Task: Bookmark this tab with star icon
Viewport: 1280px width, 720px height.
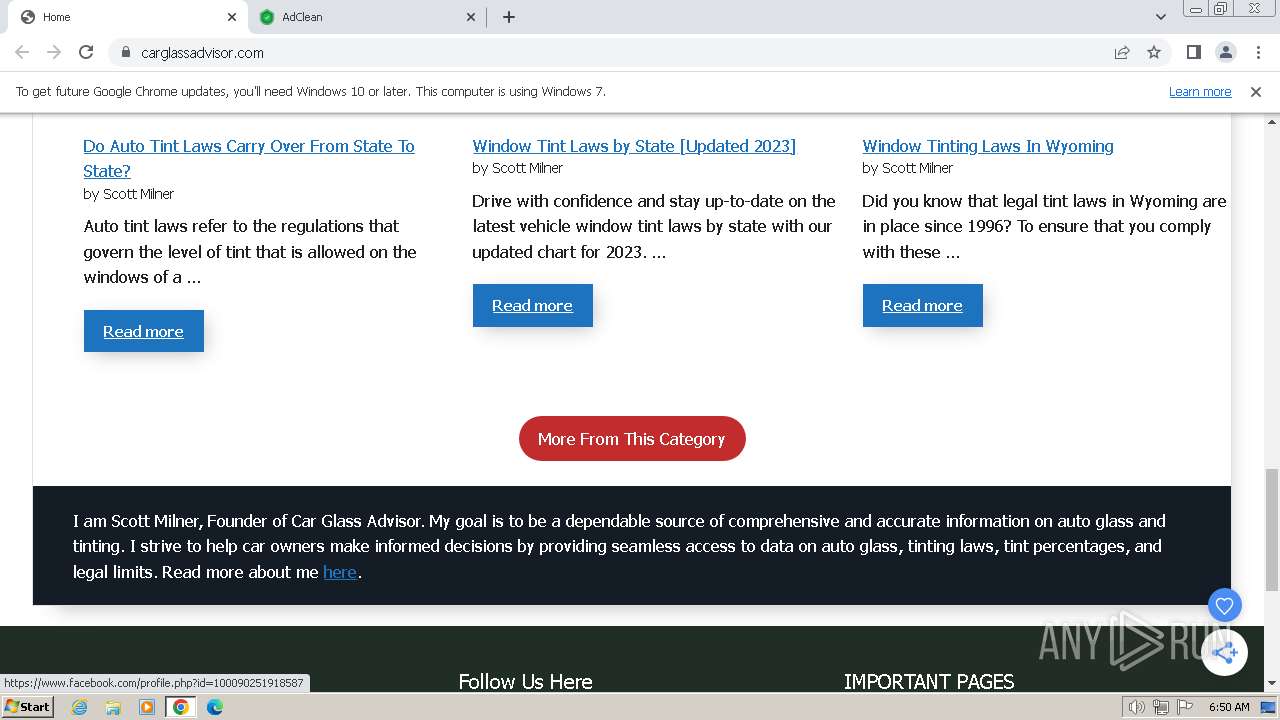Action: tap(1154, 52)
